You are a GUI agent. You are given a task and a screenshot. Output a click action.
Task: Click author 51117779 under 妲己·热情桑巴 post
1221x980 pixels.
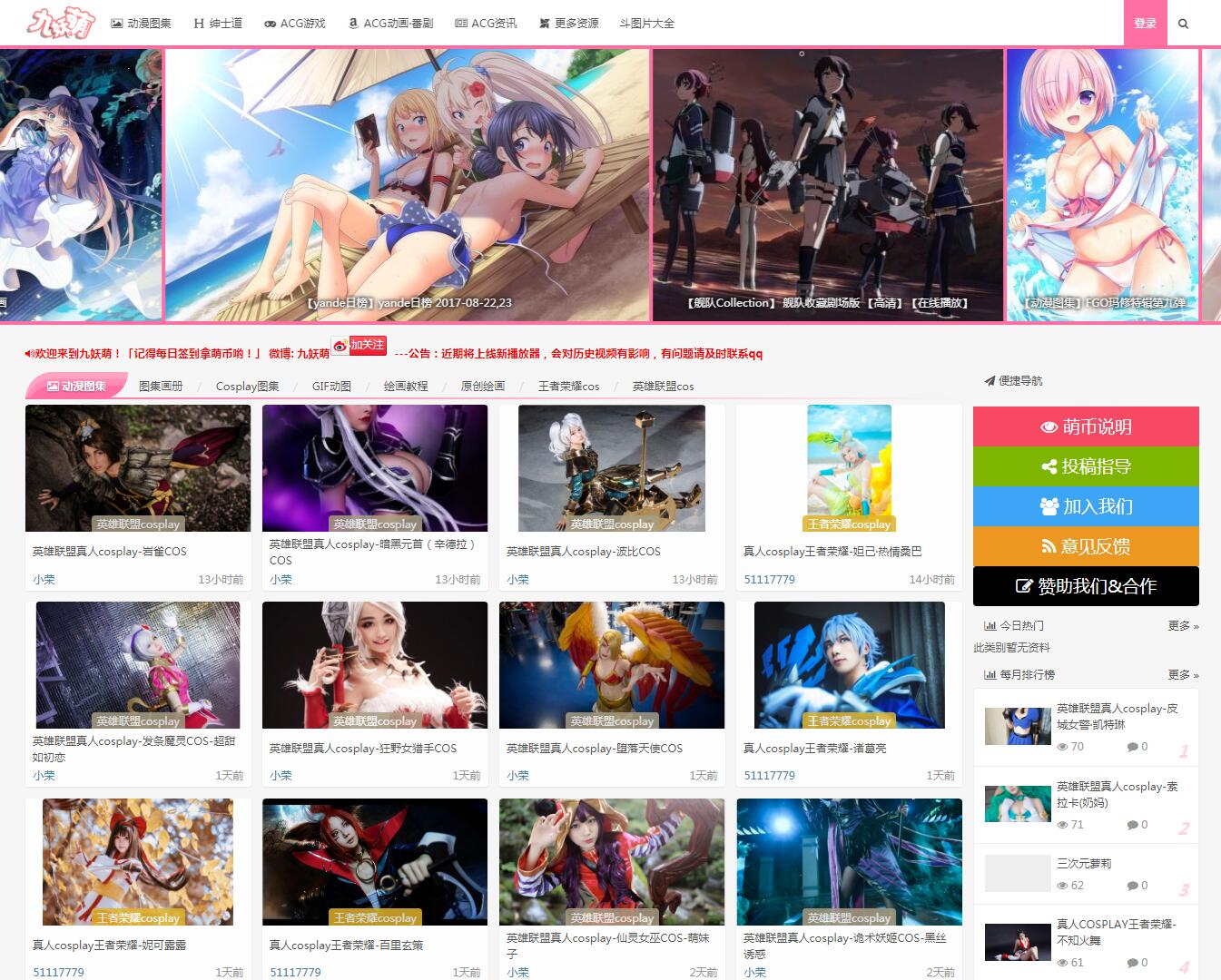(769, 580)
